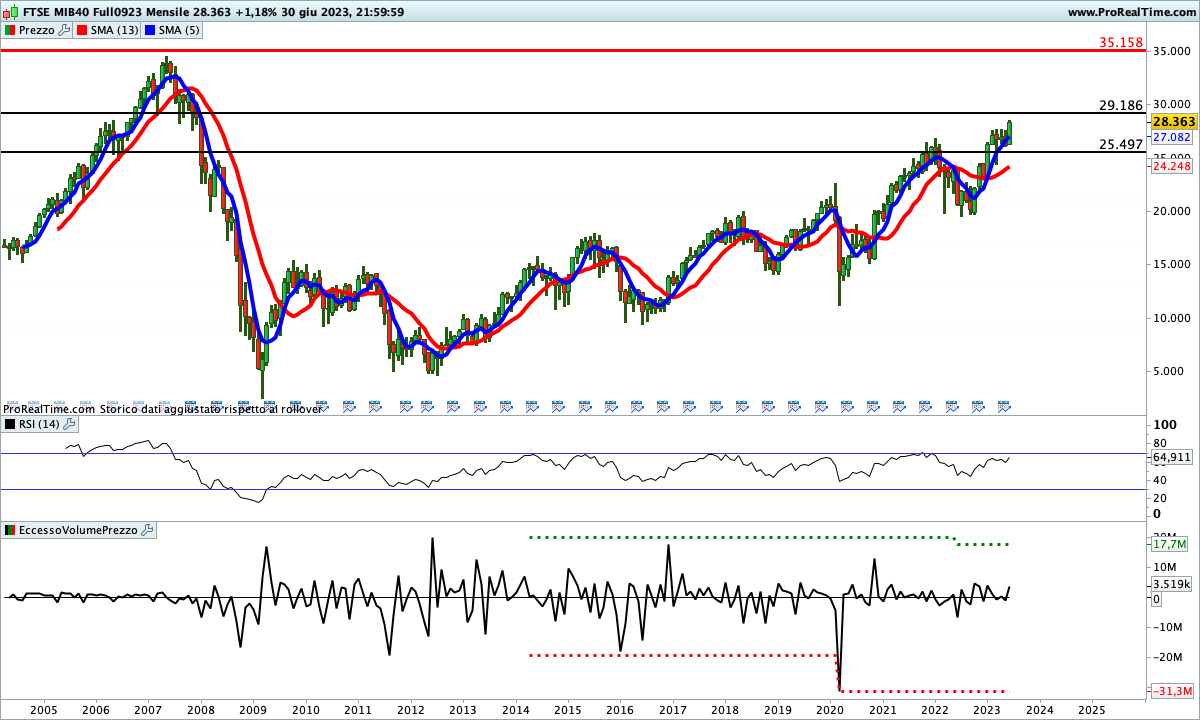The image size is (1200, 720).
Task: Click the -20M volume axis label
Action: (1166, 657)
